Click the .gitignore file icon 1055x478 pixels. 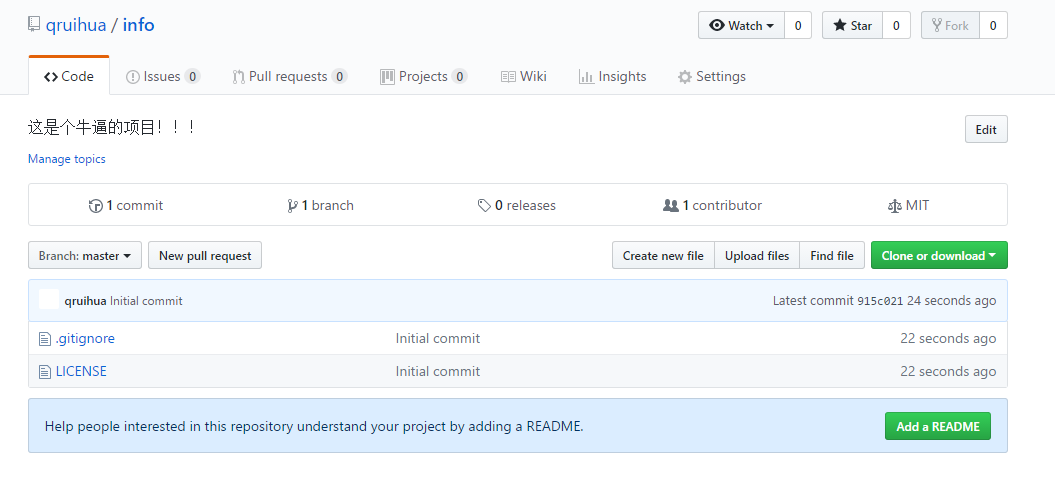(44, 339)
